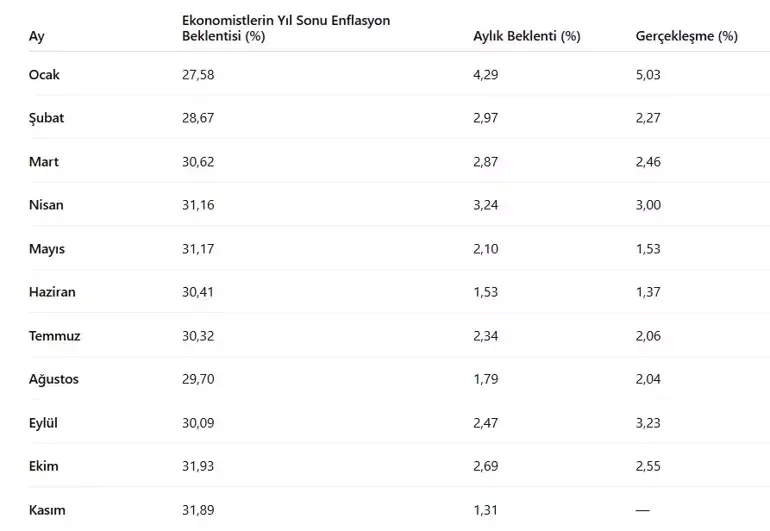Select the "Ocak" row label
Screen dimensions: 770x531
pos(45,74)
